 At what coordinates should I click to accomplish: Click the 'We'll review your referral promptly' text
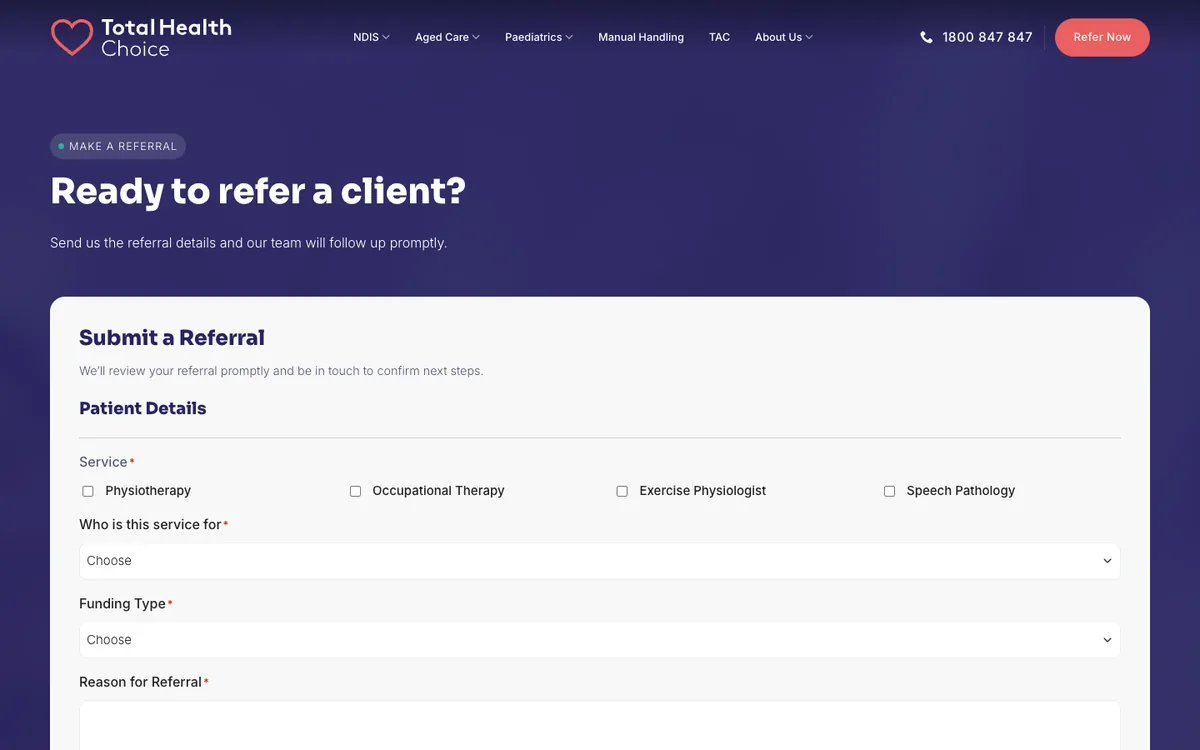pos(281,371)
